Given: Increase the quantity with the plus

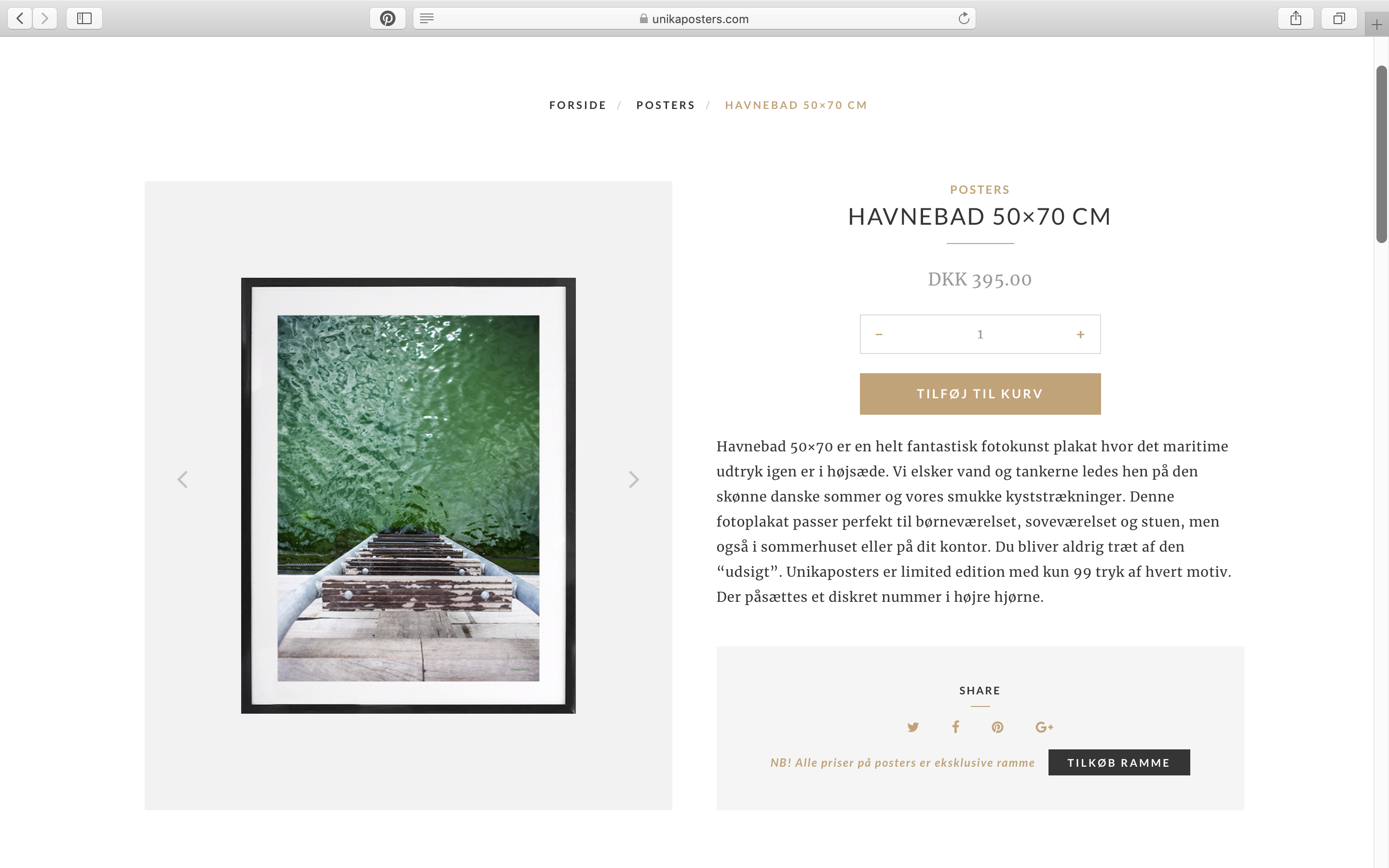Looking at the screenshot, I should tap(1080, 334).
